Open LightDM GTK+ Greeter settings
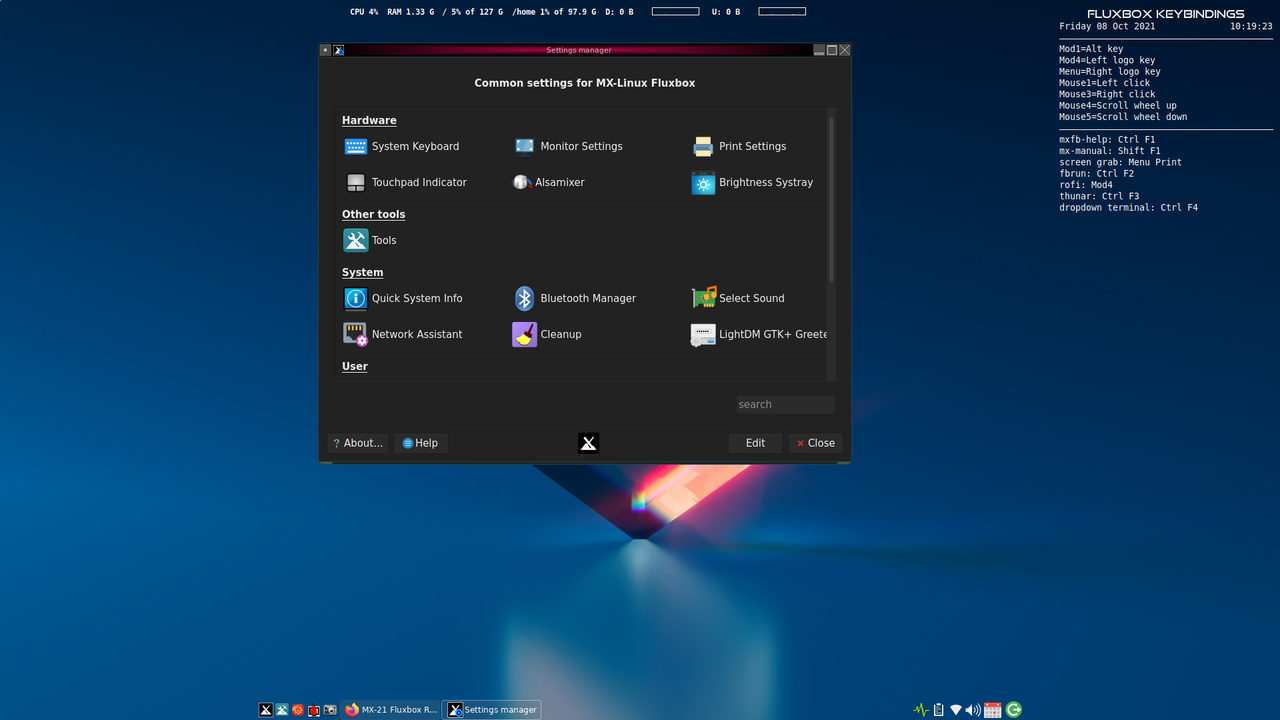1280x720 pixels. pyautogui.click(x=759, y=334)
